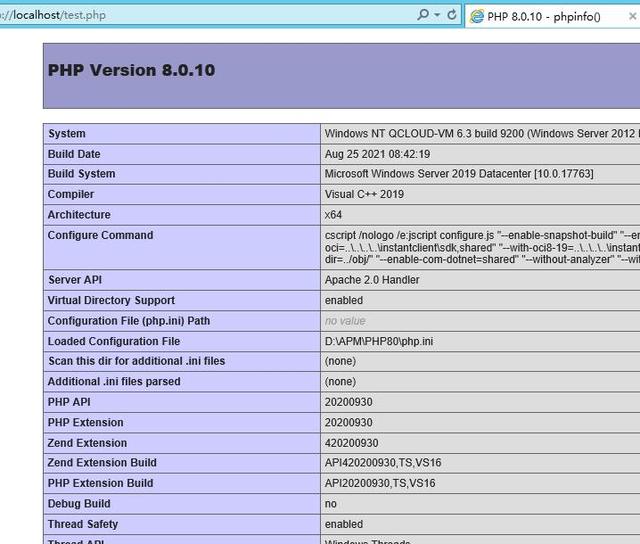Click the Build System label
The image size is (640, 544).
pos(81,174)
